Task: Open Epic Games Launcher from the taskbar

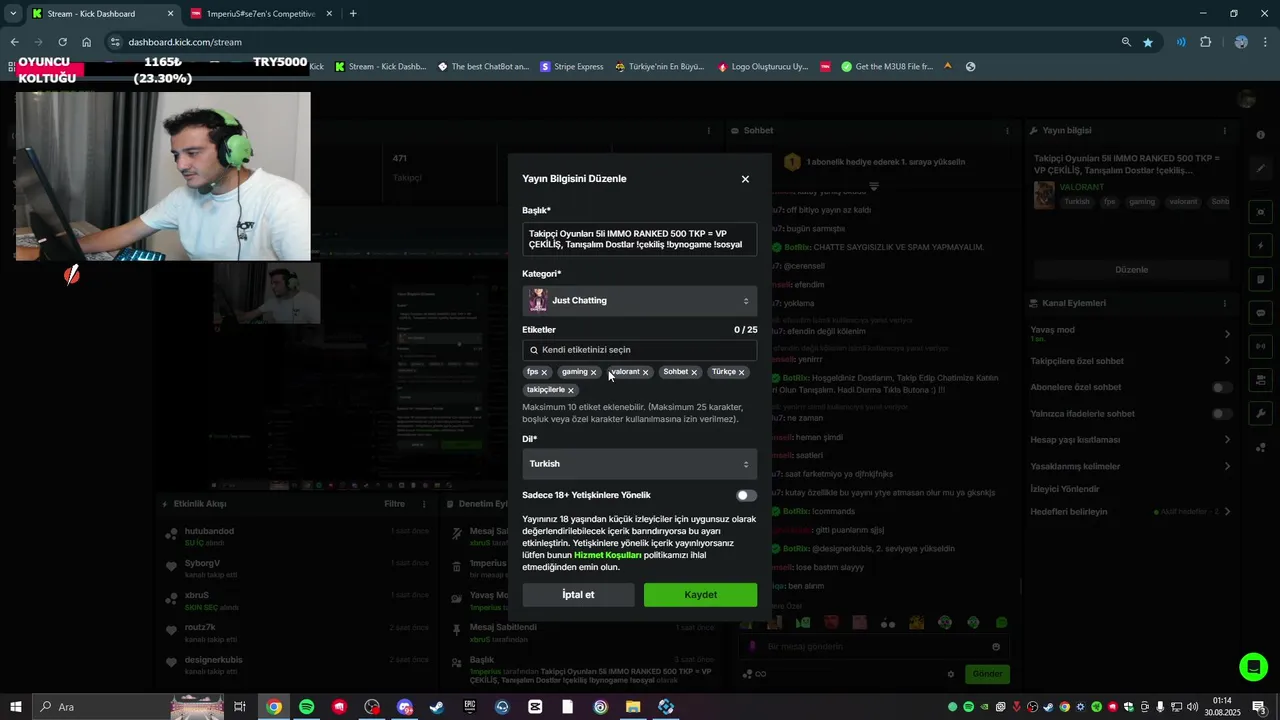Action: click(470, 707)
